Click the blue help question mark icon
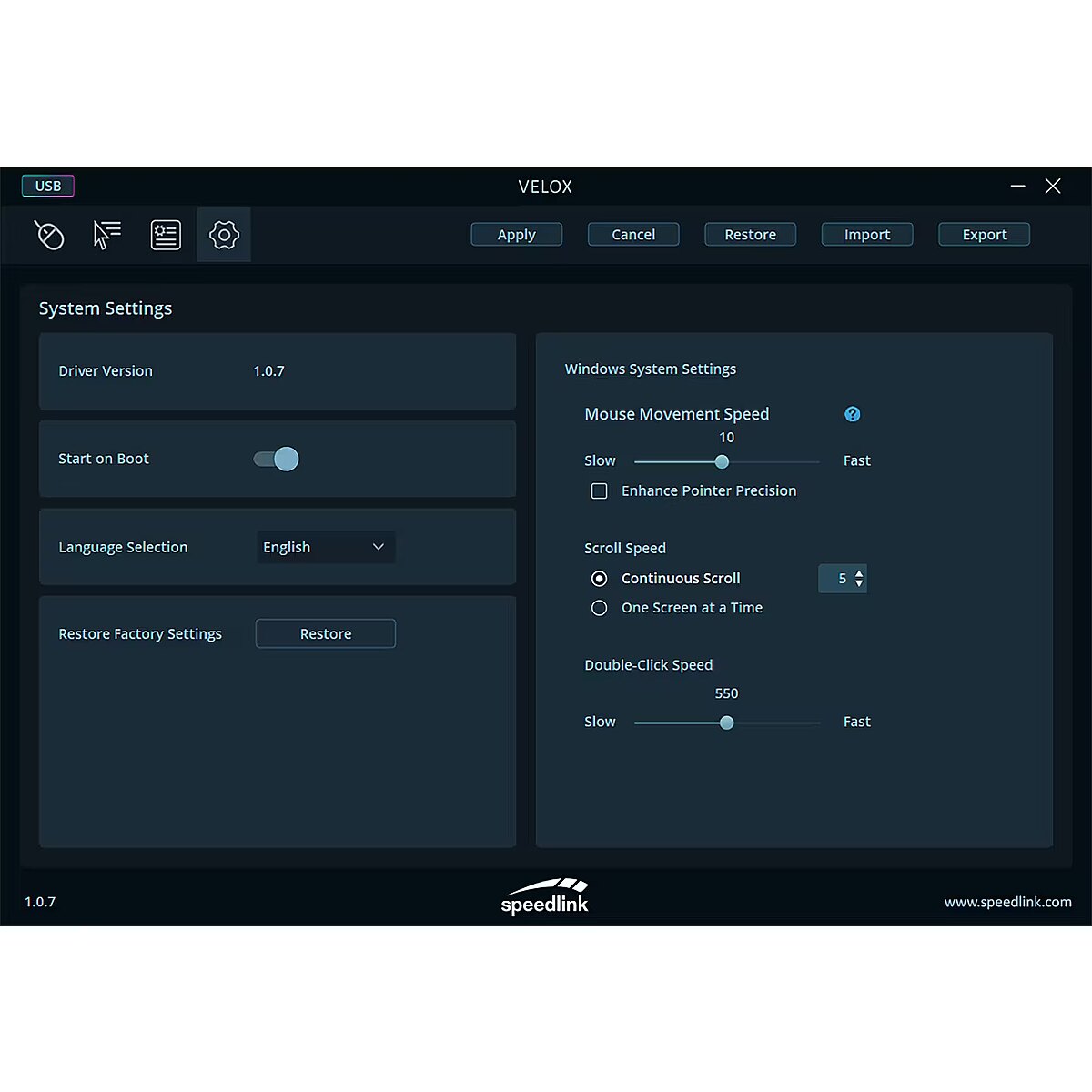Viewport: 1092px width, 1092px height. pos(853,414)
